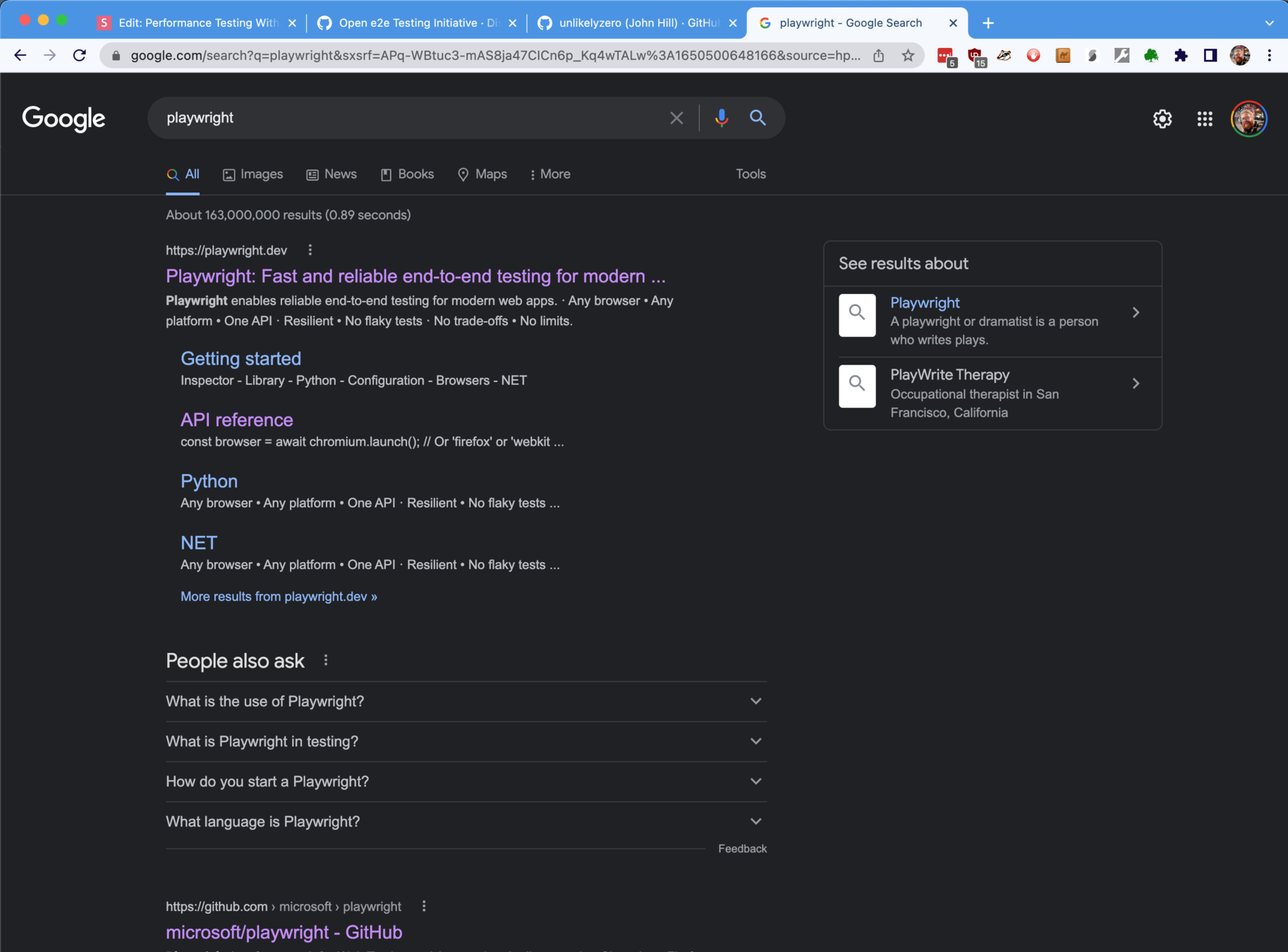Open a new browser tab
Screen dimensions: 1288x952
coord(988,23)
